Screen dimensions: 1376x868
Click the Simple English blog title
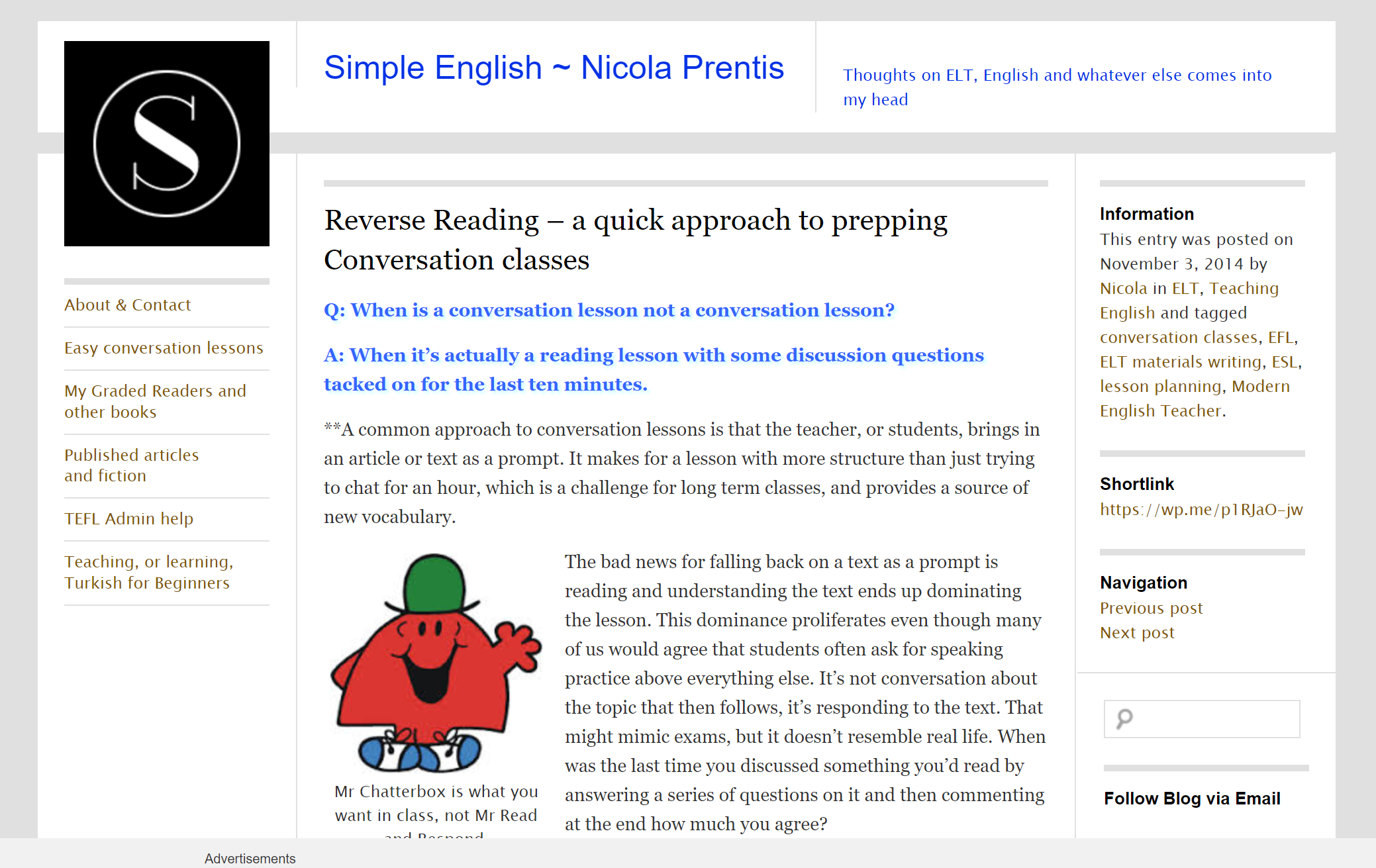(x=554, y=68)
